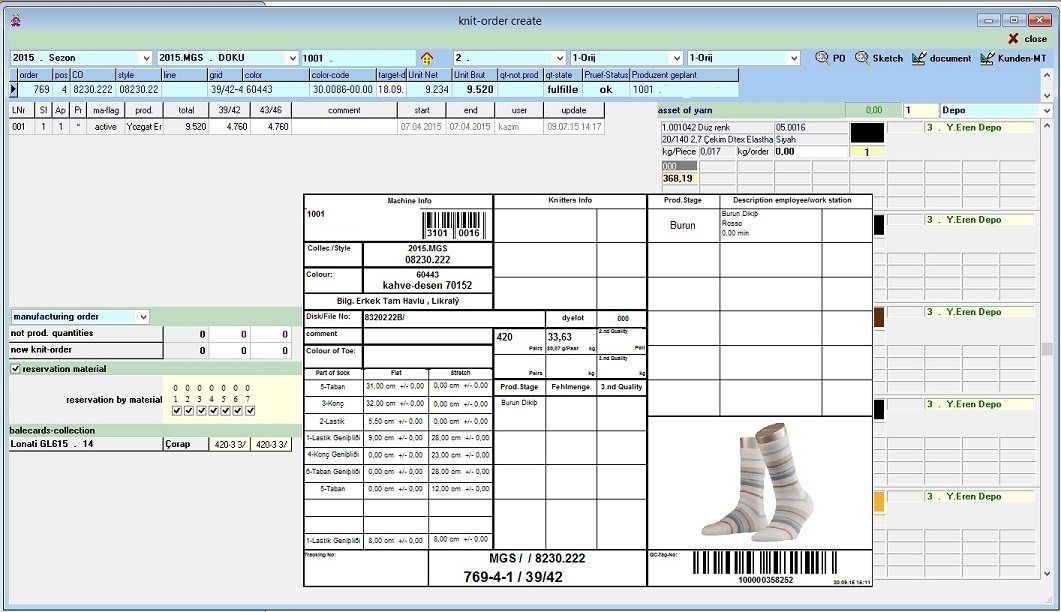1061x612 pixels.
Task: Click the 'comment' column header
Action: coord(344,110)
